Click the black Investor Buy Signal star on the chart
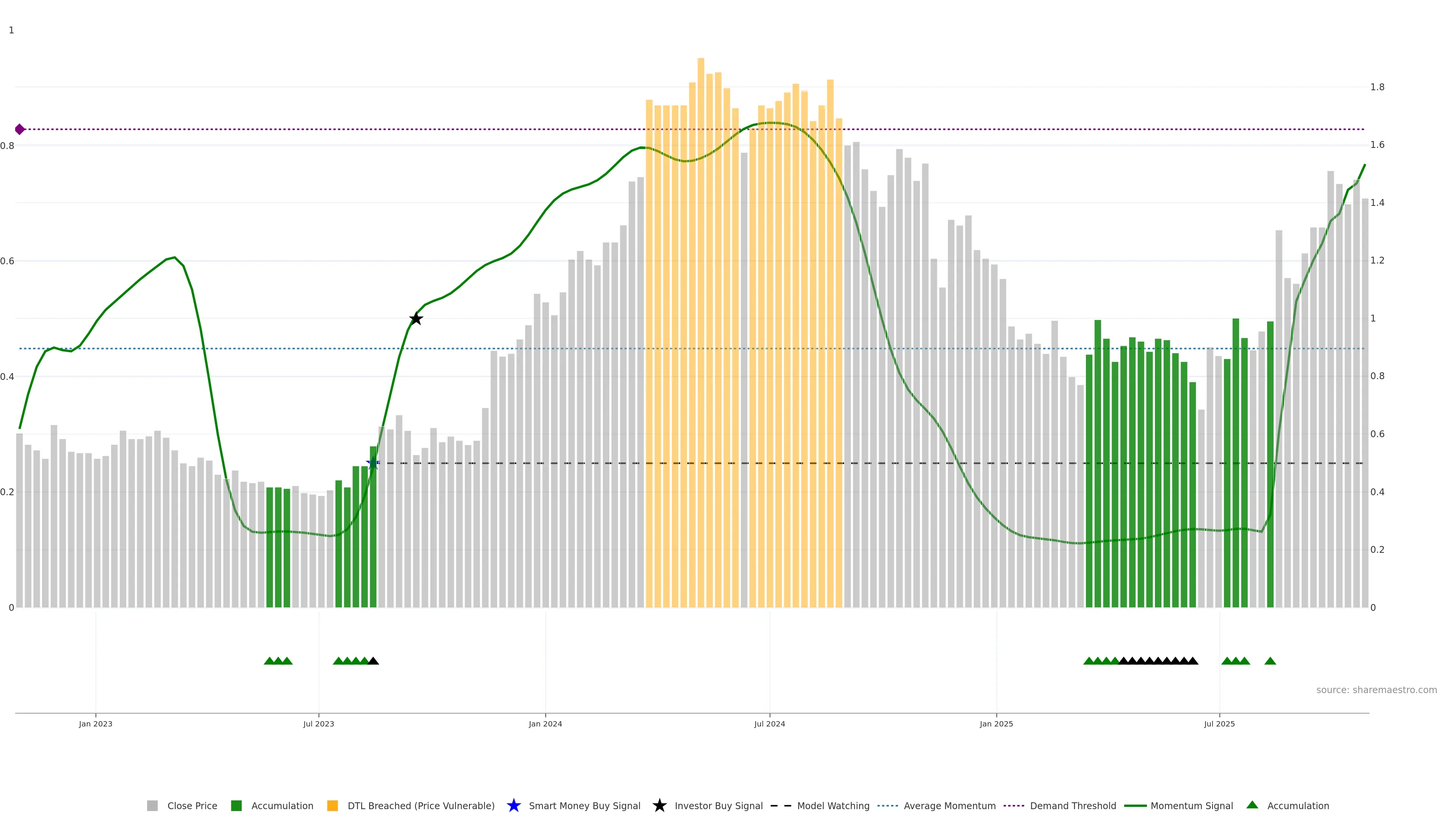The height and width of the screenshot is (819, 1456). 416,319
